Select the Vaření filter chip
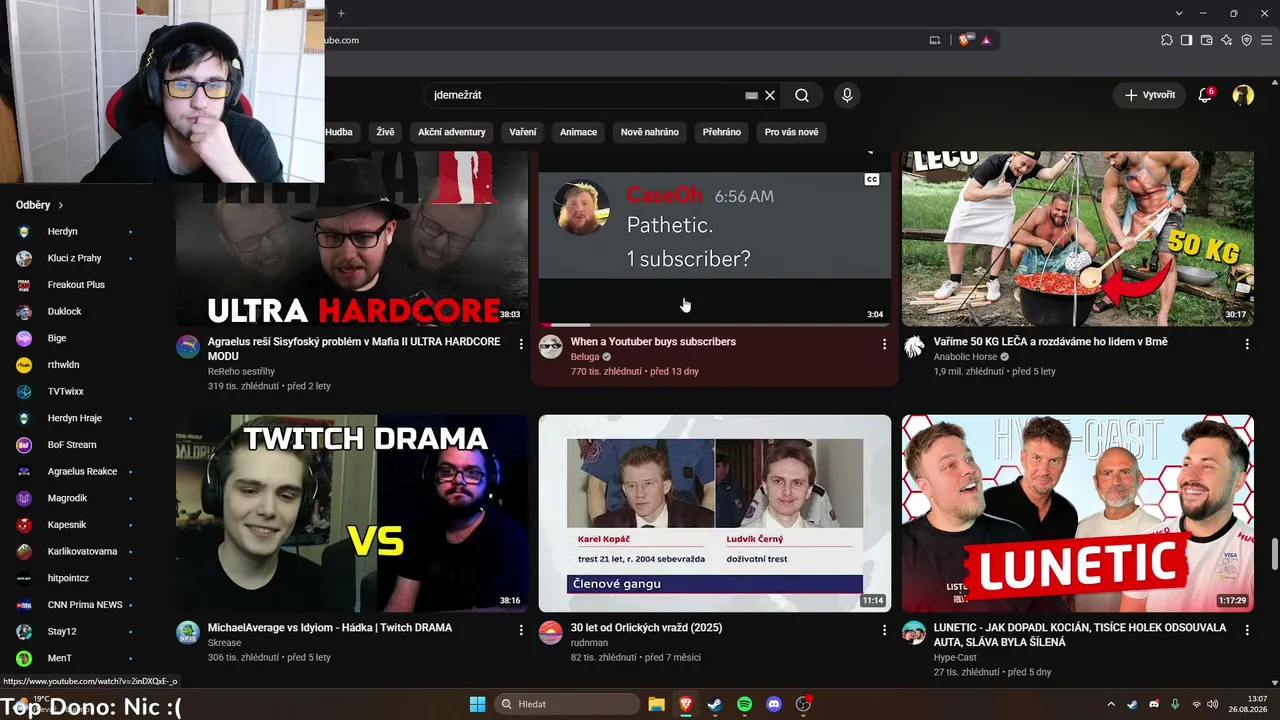Screen dimensions: 1280x720 click(x=523, y=132)
